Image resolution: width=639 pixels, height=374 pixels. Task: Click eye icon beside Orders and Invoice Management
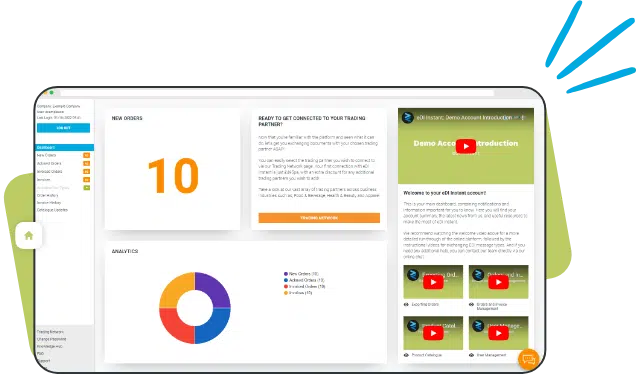pyautogui.click(x=471, y=304)
